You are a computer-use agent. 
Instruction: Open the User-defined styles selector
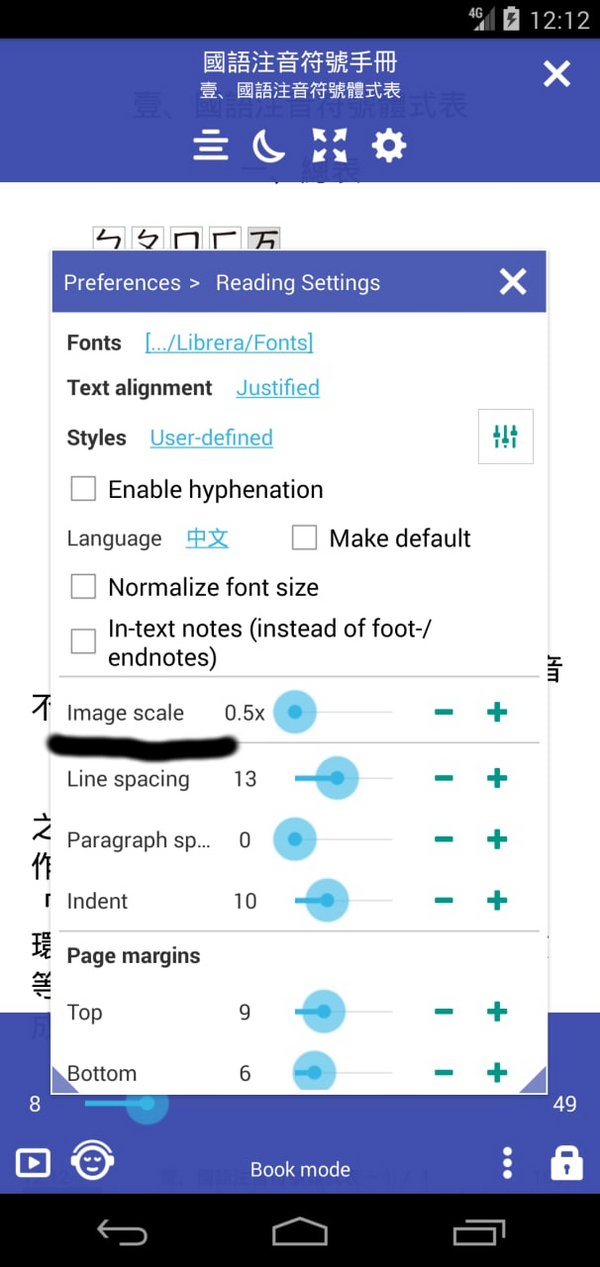coord(211,438)
